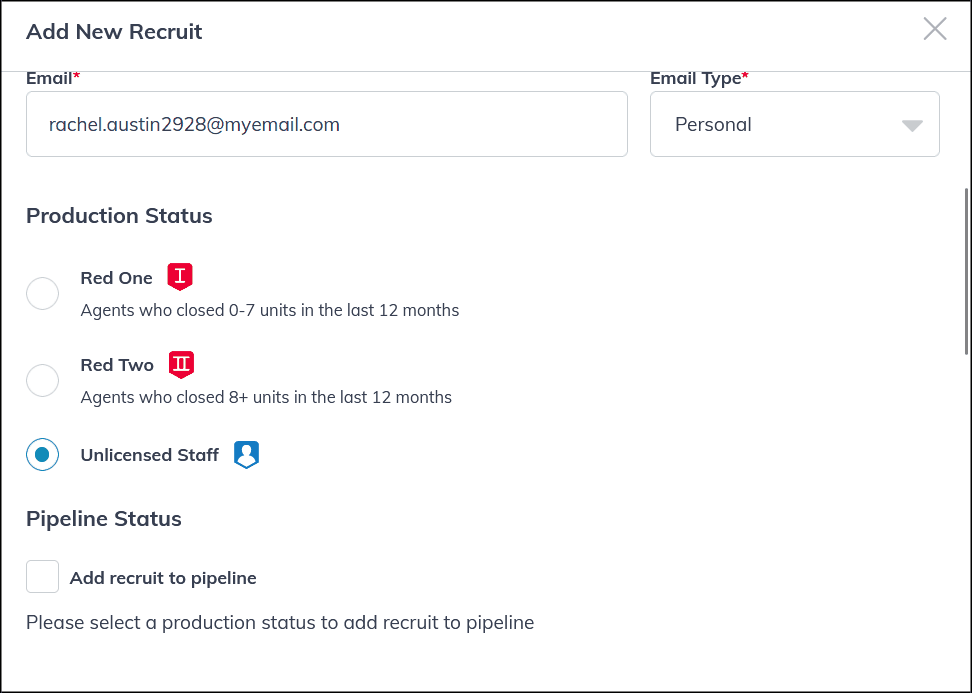The width and height of the screenshot is (972, 693).
Task: Click the Red One tier "I" badge icon
Action: (180, 277)
